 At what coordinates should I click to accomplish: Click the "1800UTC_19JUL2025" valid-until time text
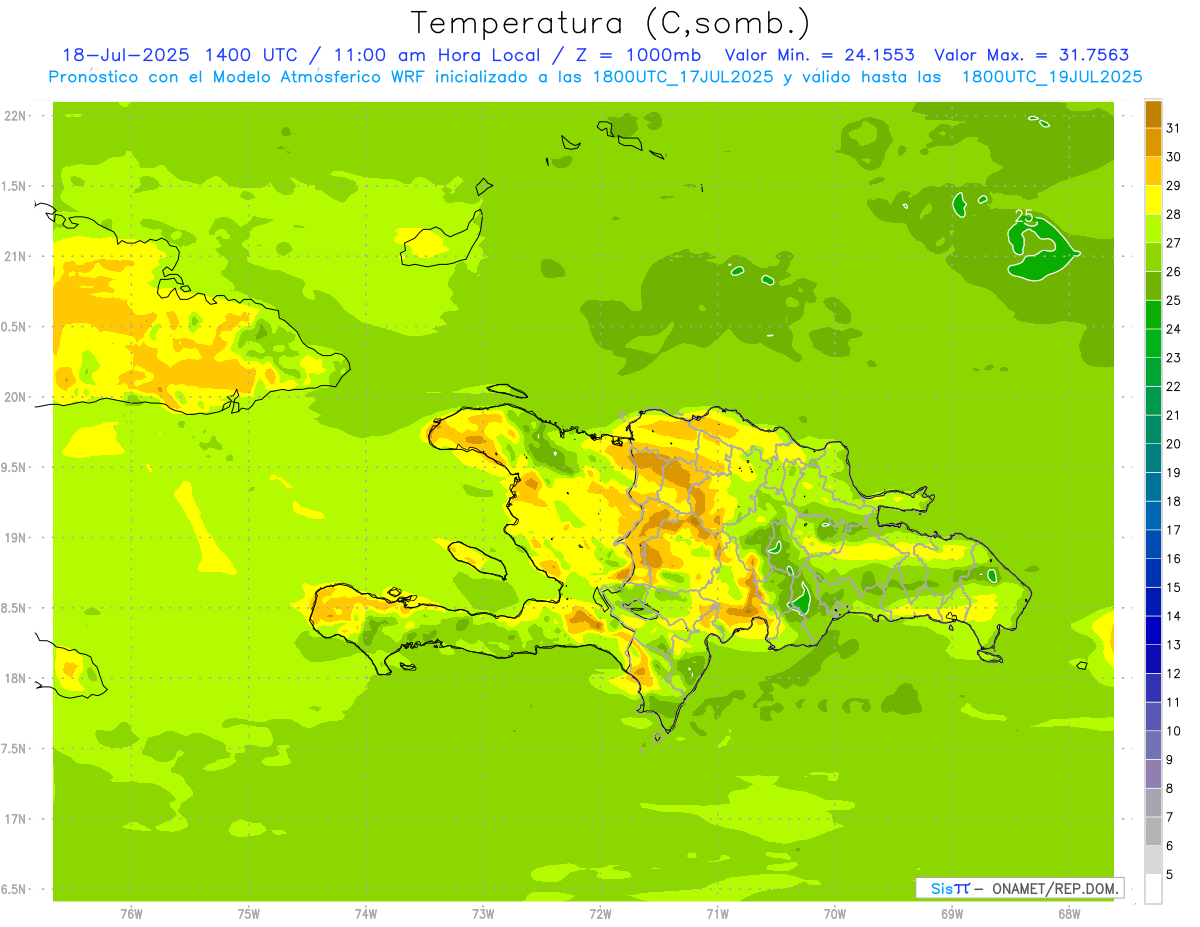pos(1050,77)
